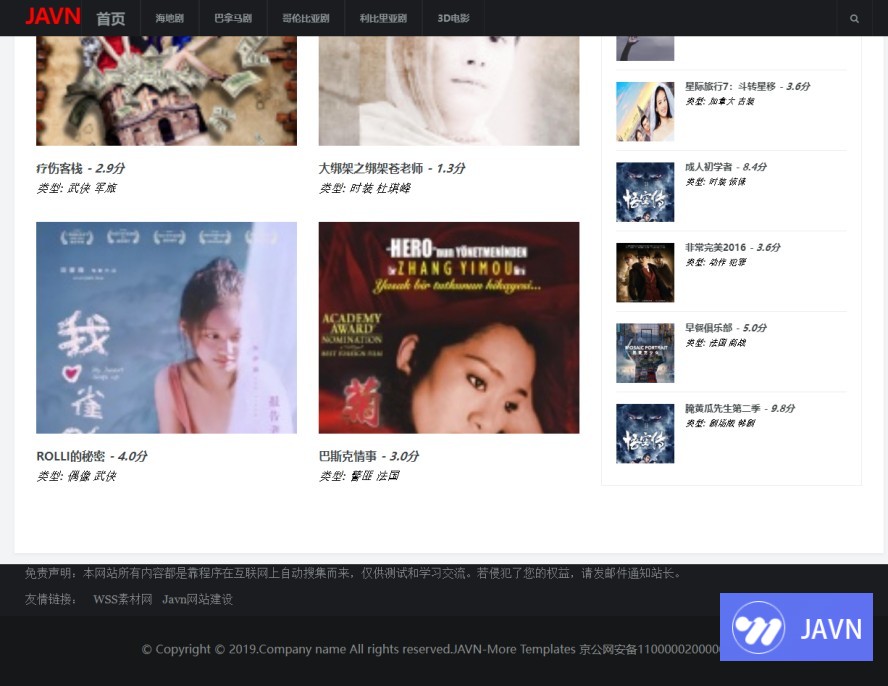Click the red JAVN site logo

tap(53, 17)
